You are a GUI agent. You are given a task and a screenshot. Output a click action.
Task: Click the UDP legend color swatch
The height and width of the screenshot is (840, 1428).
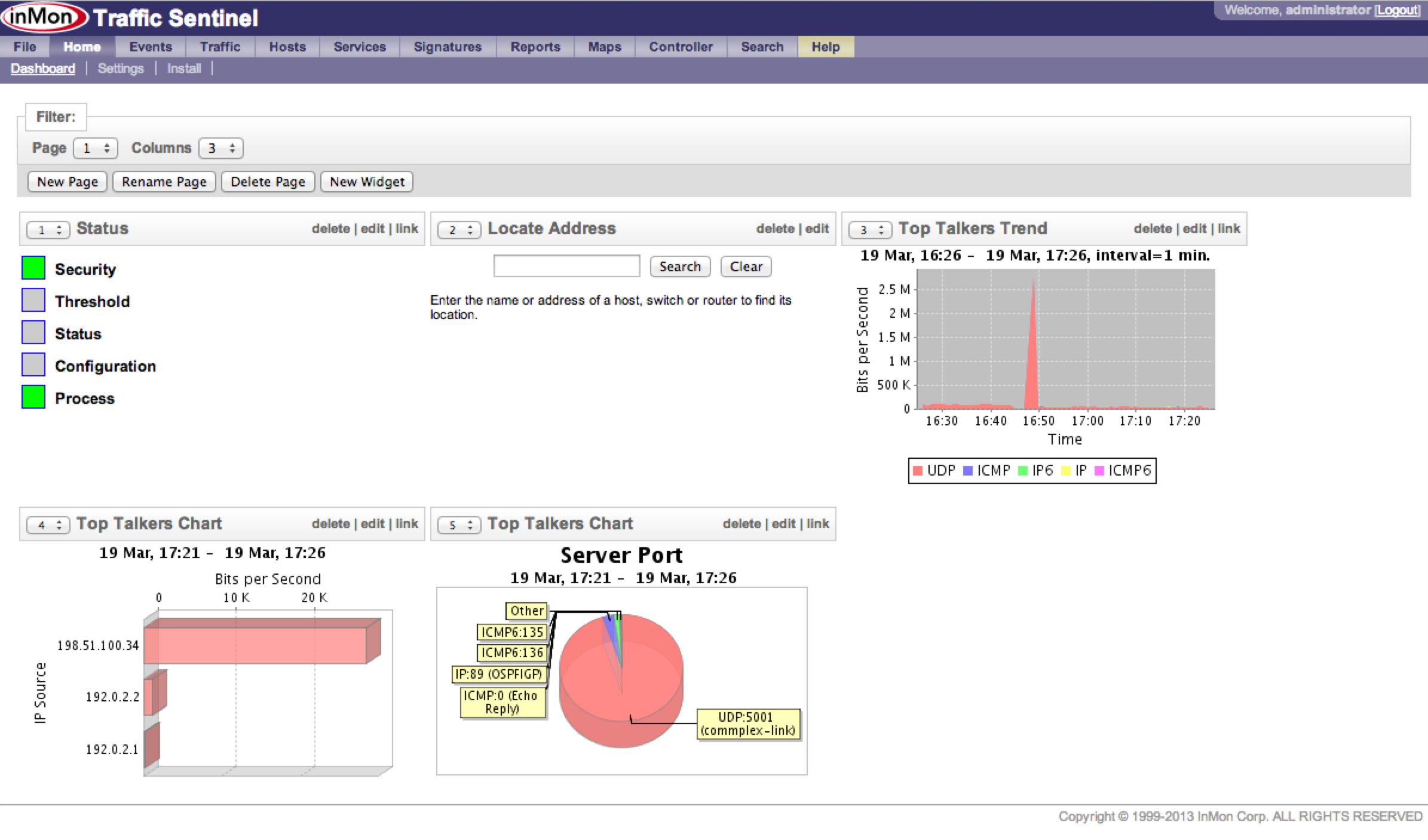(x=918, y=471)
